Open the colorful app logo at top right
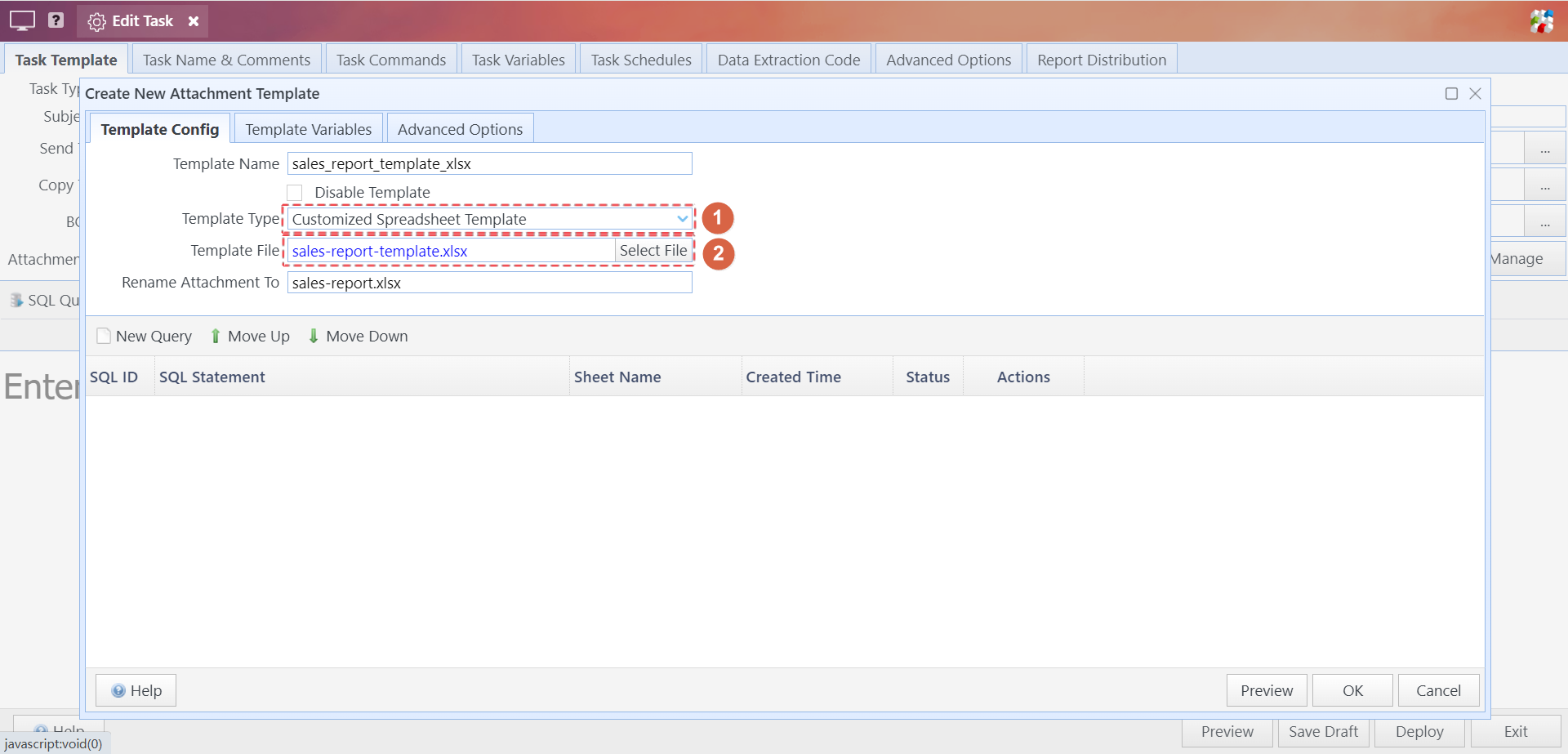The width and height of the screenshot is (1568, 754). (1542, 21)
